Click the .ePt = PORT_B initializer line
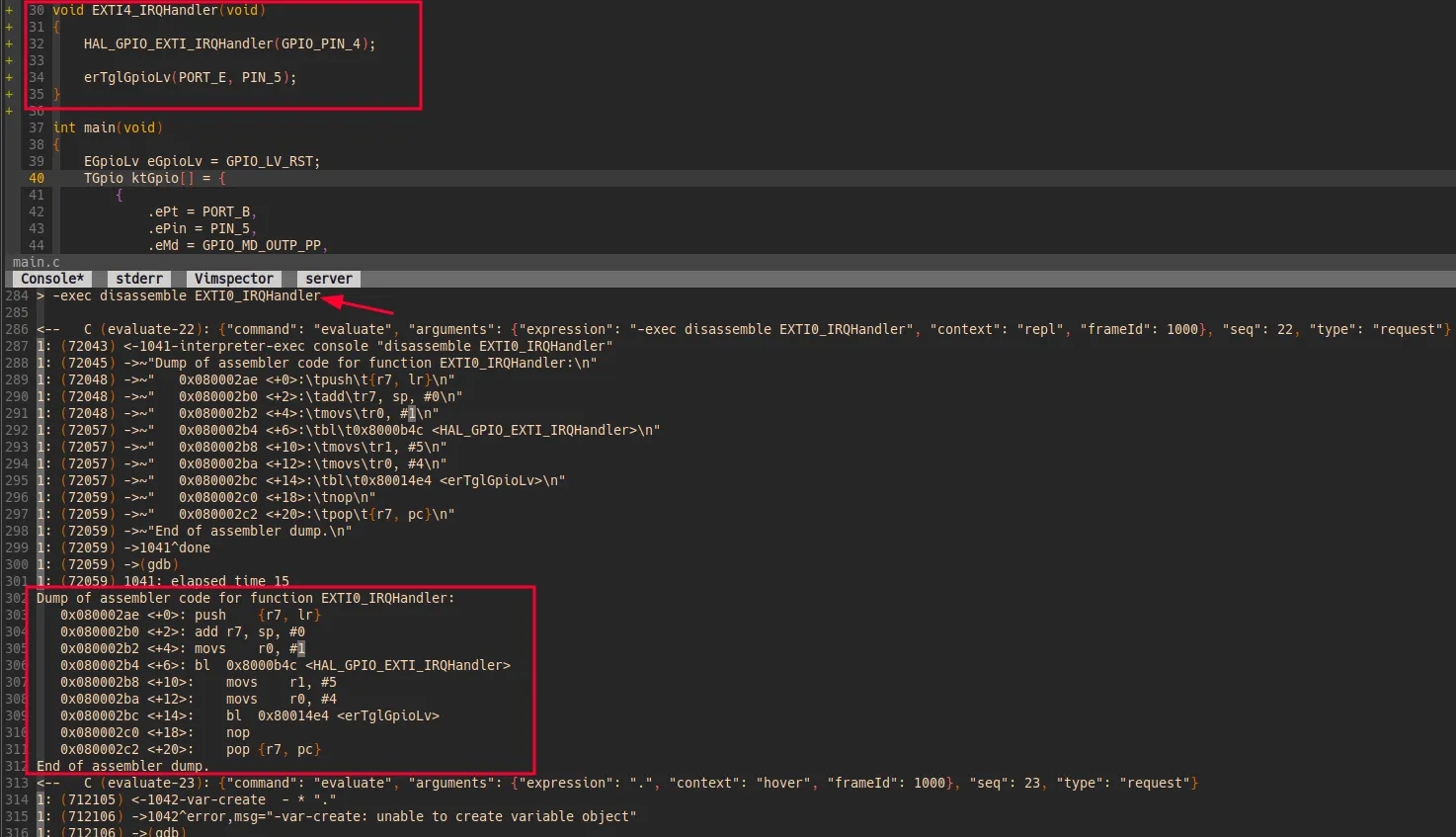1456x837 pixels. pyautogui.click(x=202, y=211)
